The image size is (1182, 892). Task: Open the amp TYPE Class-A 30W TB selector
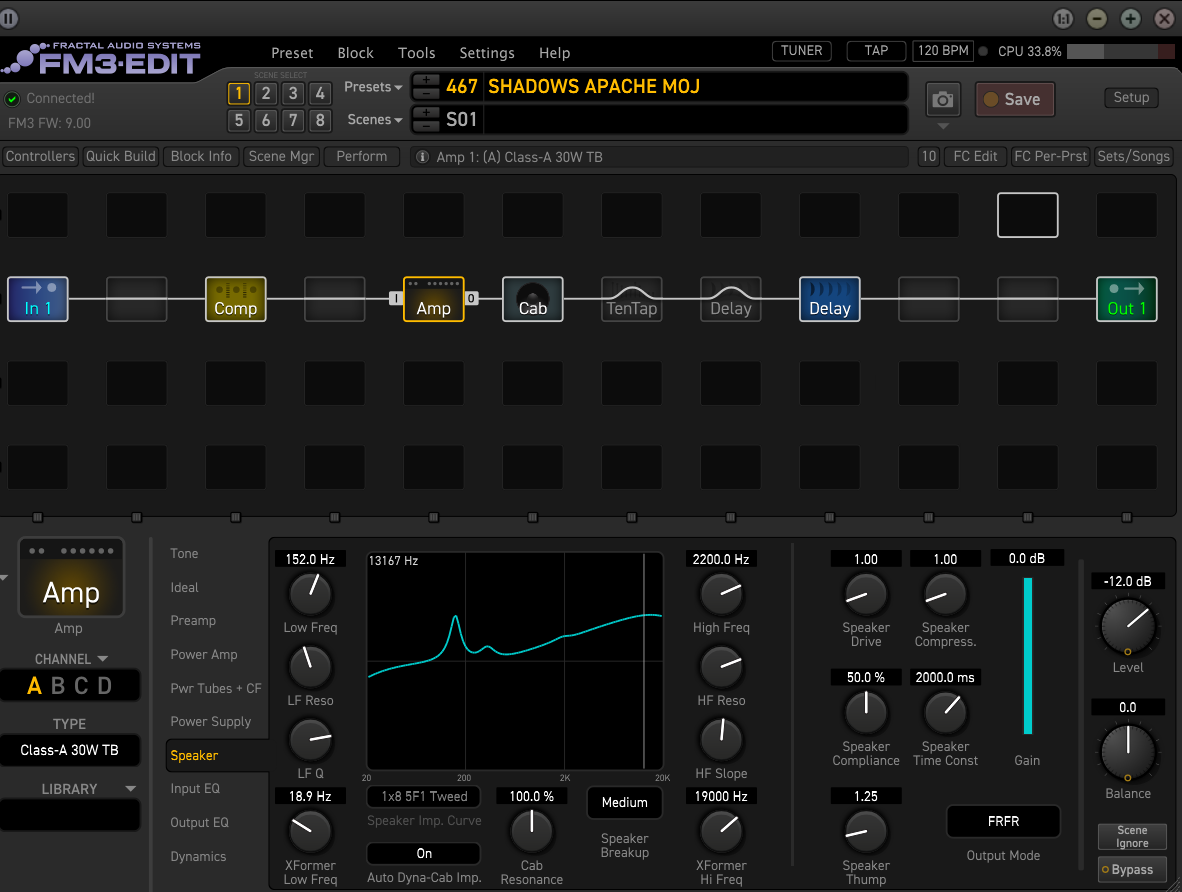coord(70,750)
